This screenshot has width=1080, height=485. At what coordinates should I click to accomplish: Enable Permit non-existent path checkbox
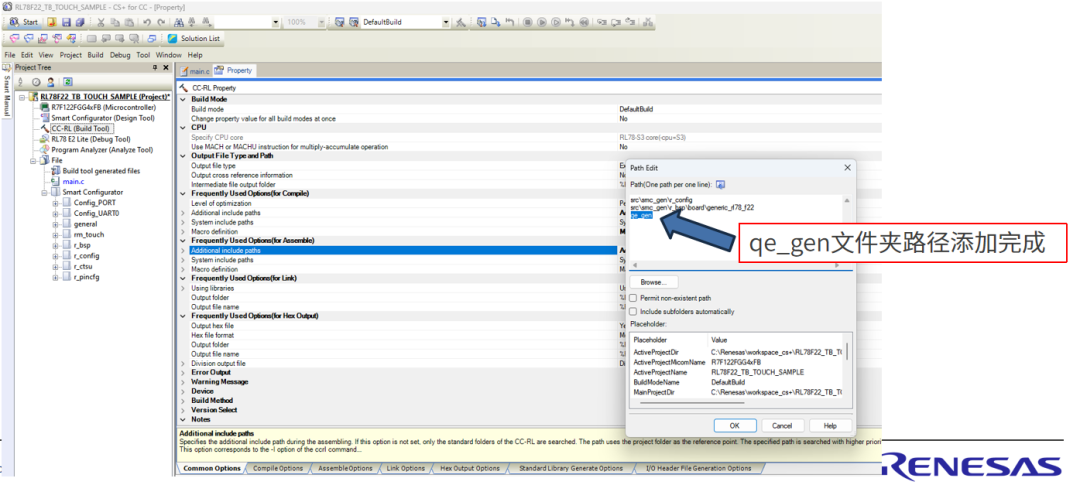click(x=634, y=298)
